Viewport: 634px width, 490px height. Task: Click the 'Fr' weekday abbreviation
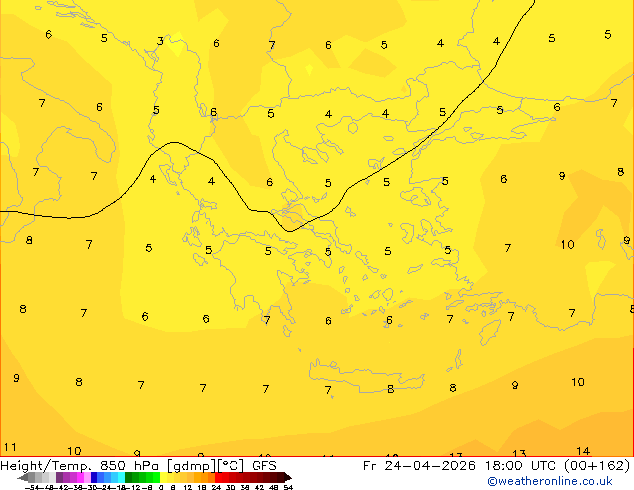tap(369, 466)
